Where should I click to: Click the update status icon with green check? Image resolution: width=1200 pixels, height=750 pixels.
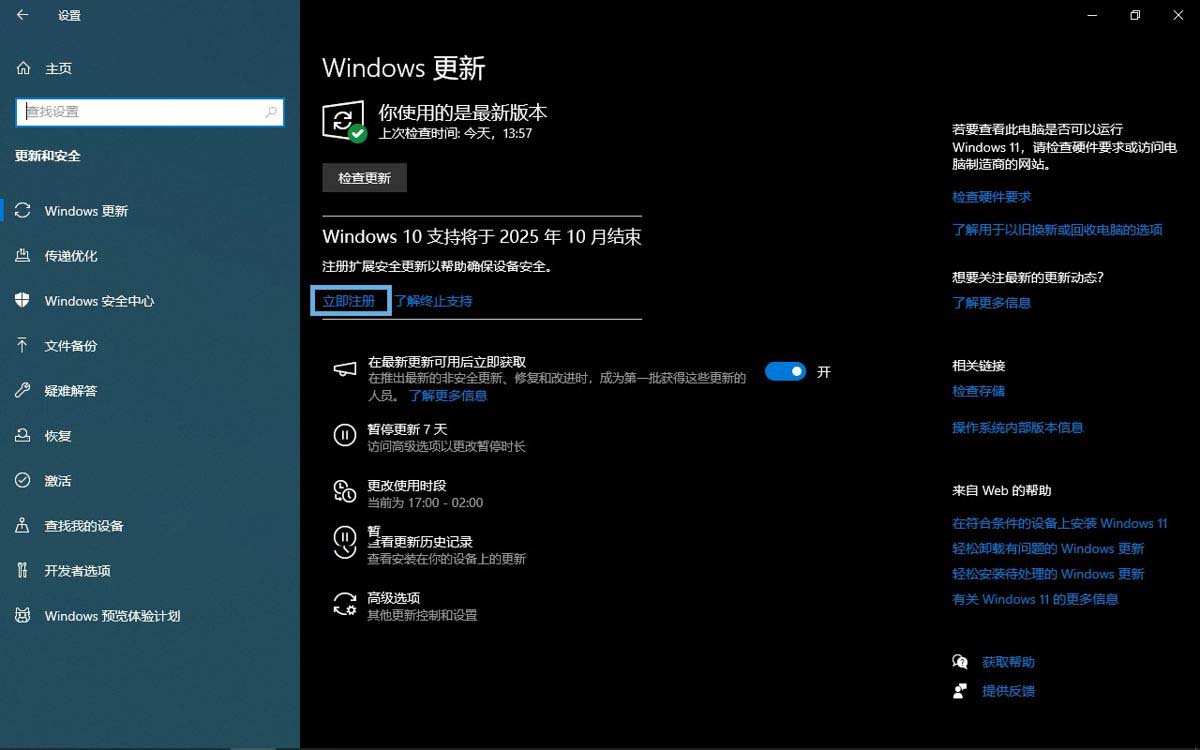[x=344, y=121]
